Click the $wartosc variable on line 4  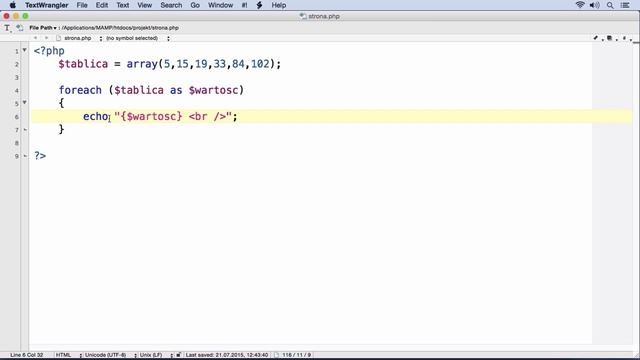click(213, 90)
